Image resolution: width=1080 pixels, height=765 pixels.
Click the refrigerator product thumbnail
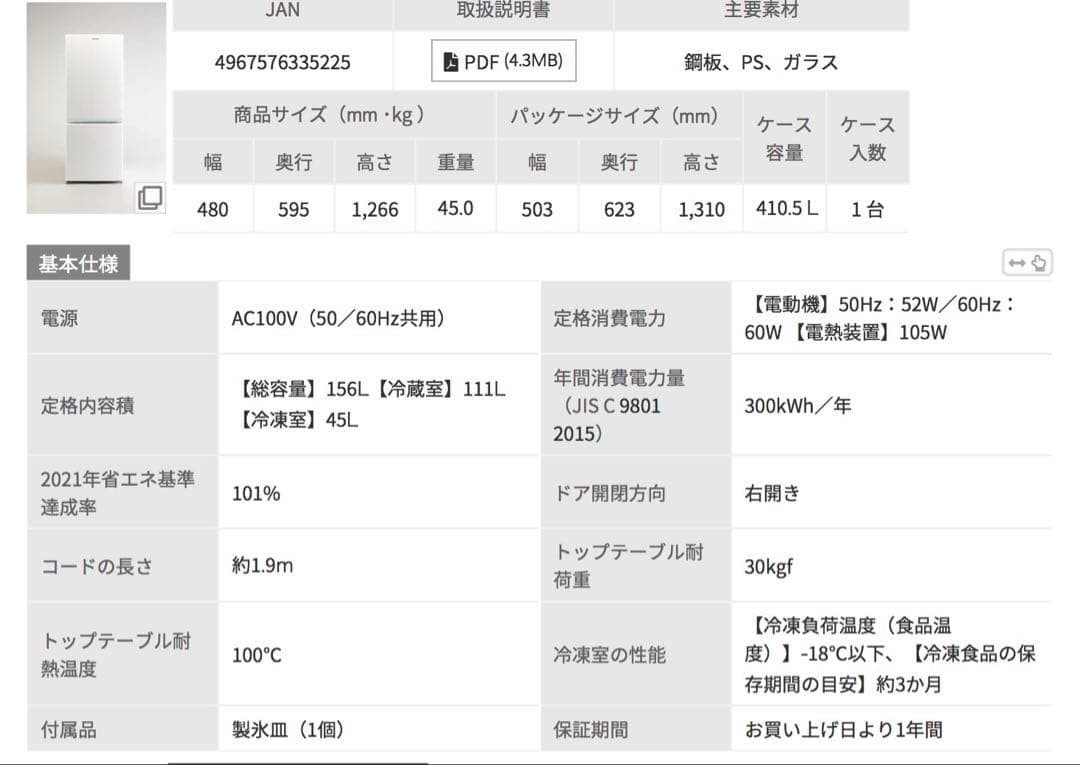point(96,108)
